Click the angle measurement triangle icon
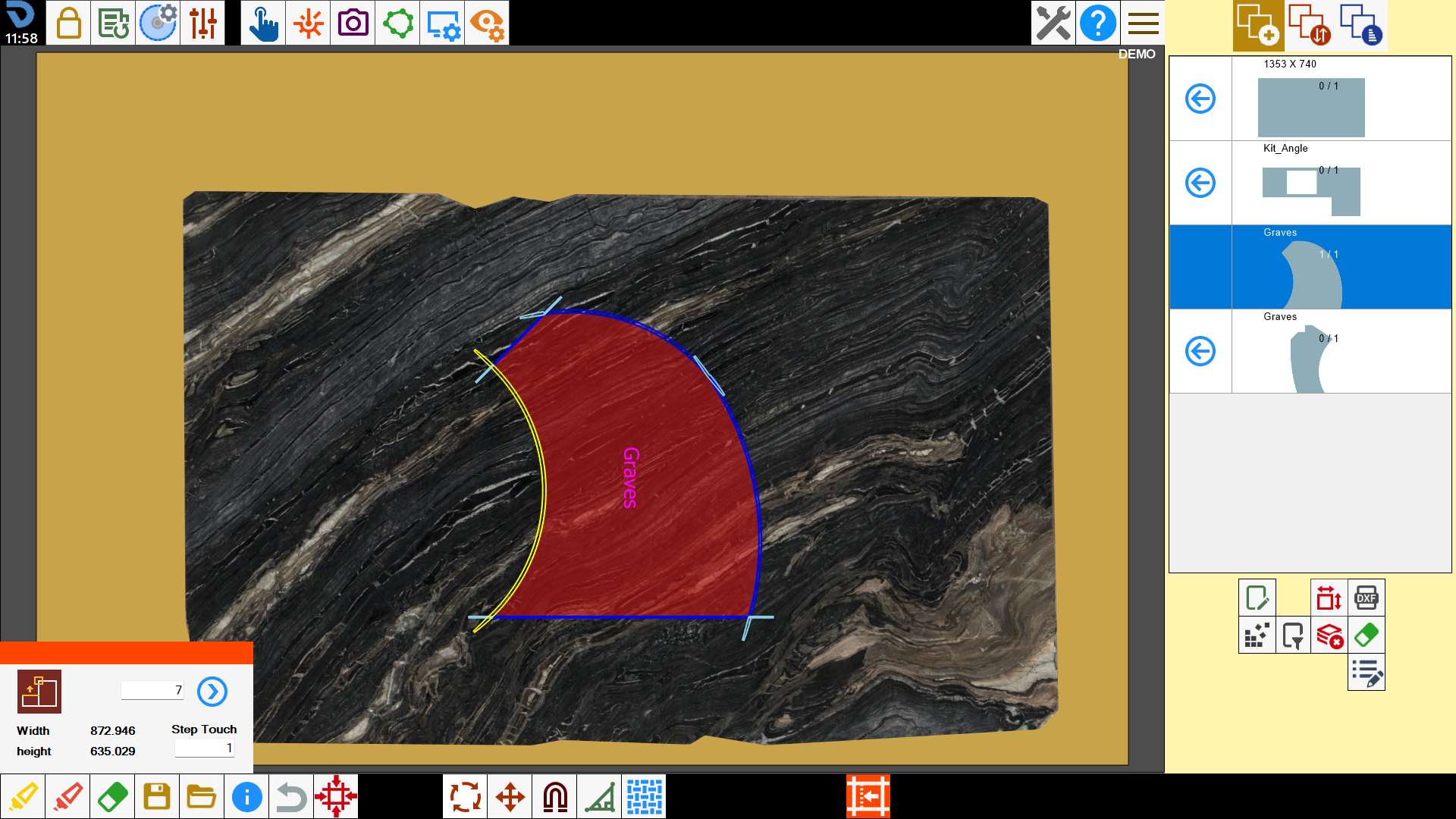This screenshot has height=819, width=1456. point(599,796)
